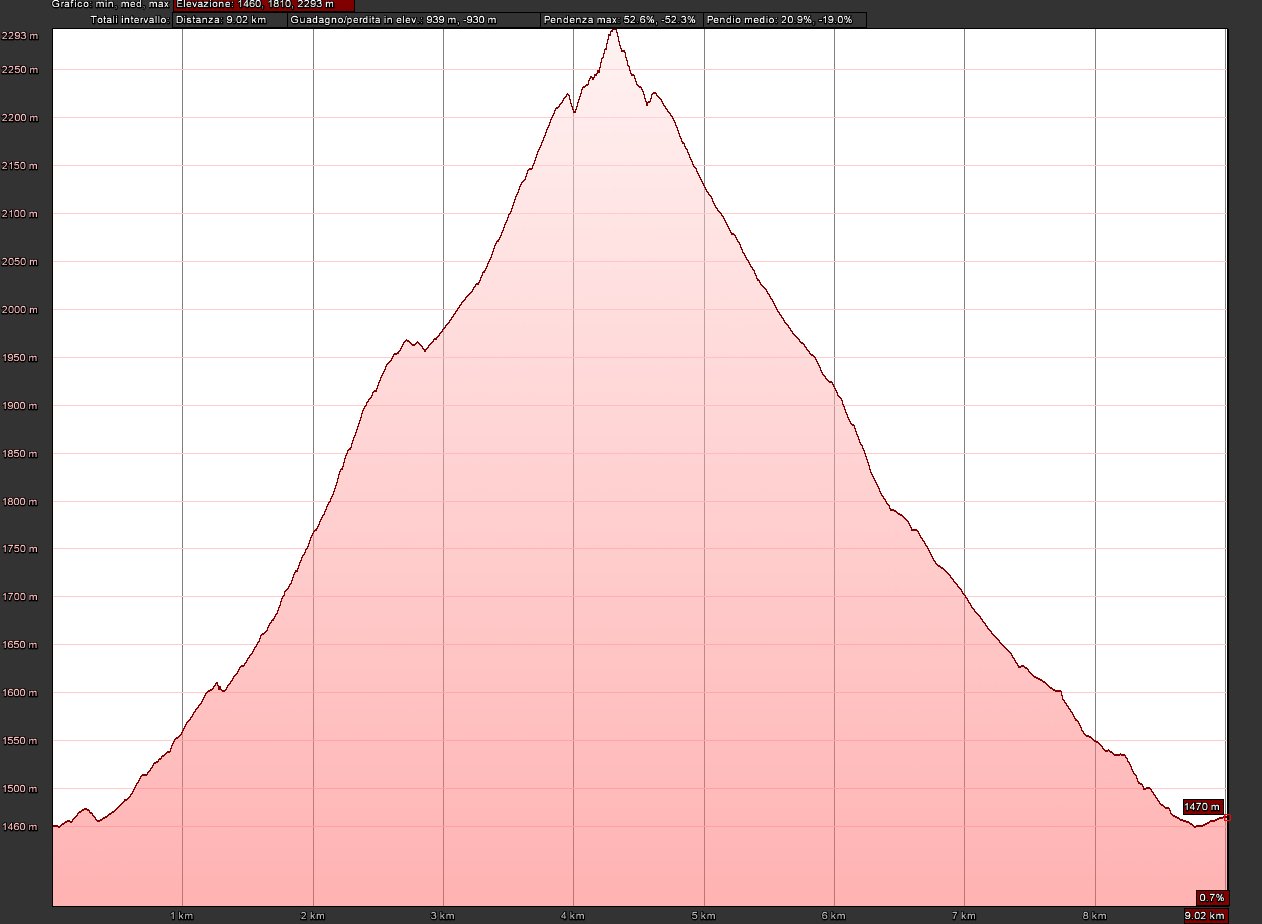Click the summit peak of the elevation profile
The height and width of the screenshot is (924, 1262).
(615, 30)
